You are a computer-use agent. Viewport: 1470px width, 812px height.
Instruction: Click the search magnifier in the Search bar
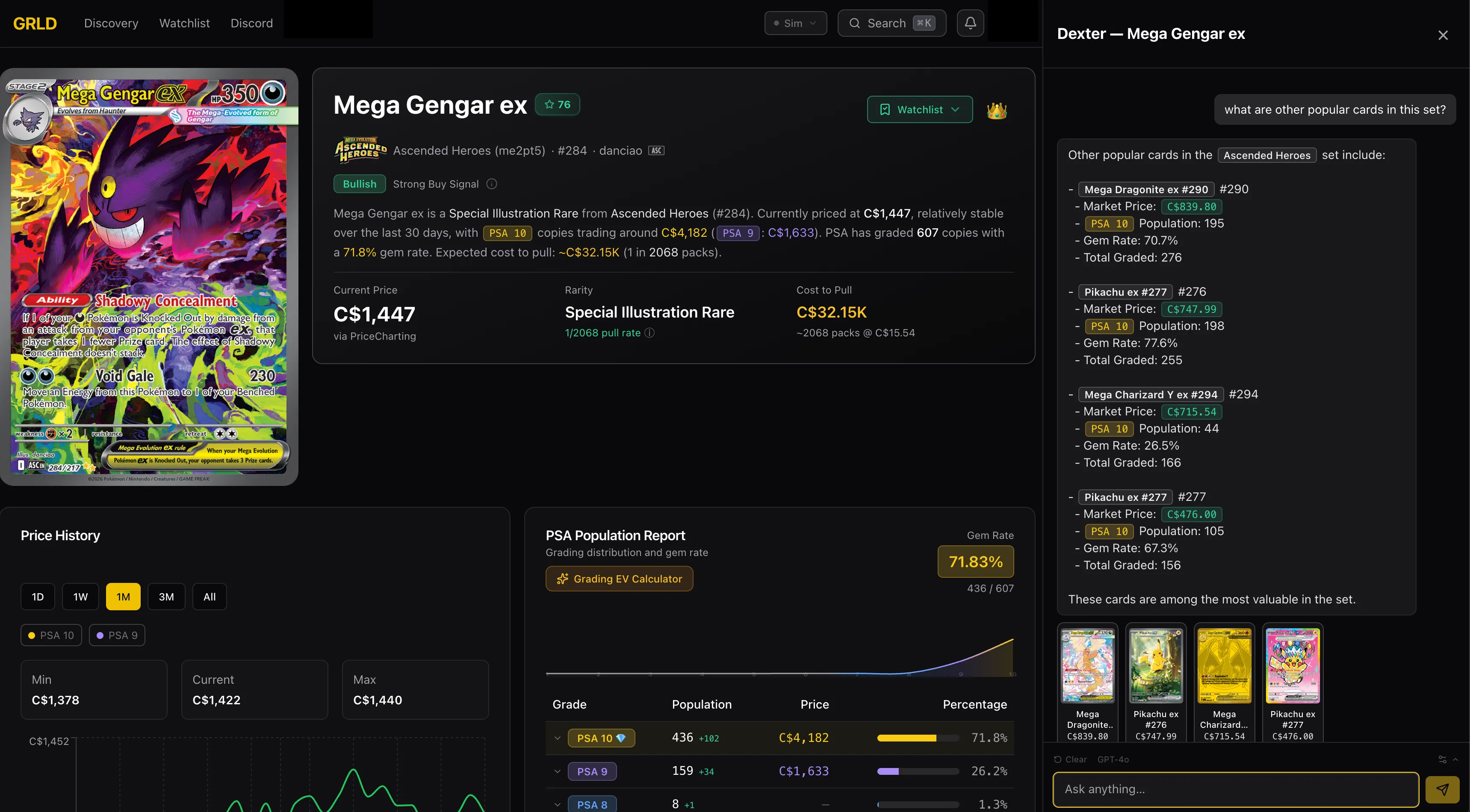pos(854,23)
